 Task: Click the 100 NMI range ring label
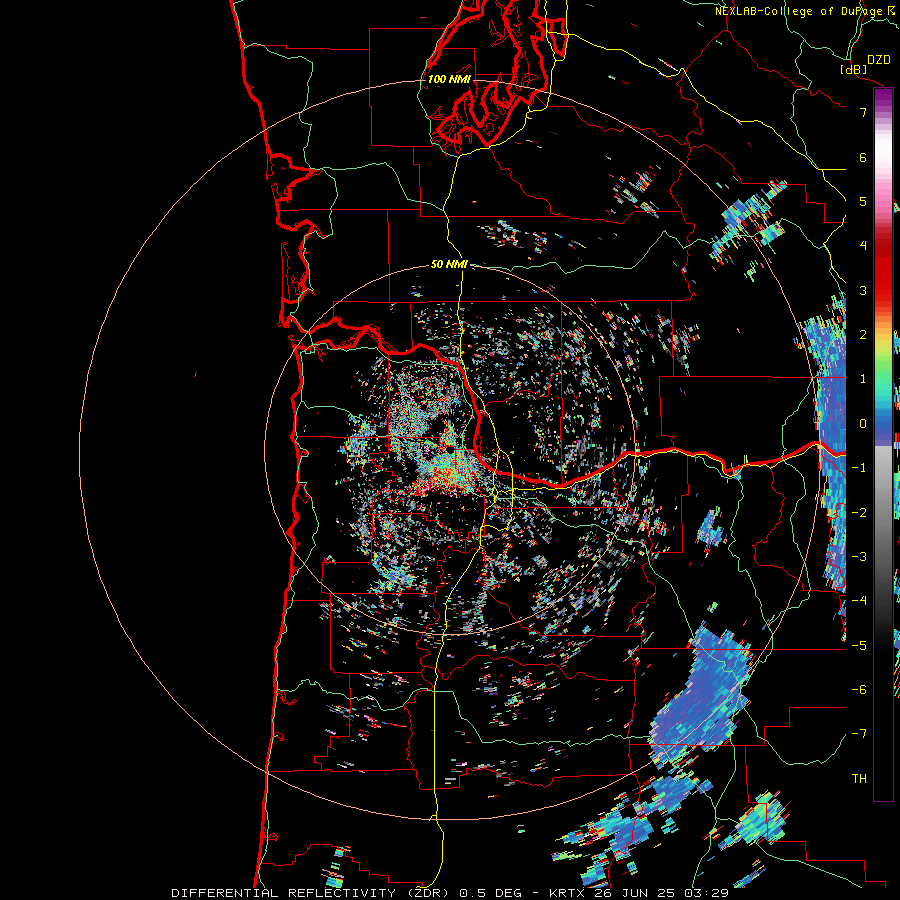pyautogui.click(x=449, y=79)
